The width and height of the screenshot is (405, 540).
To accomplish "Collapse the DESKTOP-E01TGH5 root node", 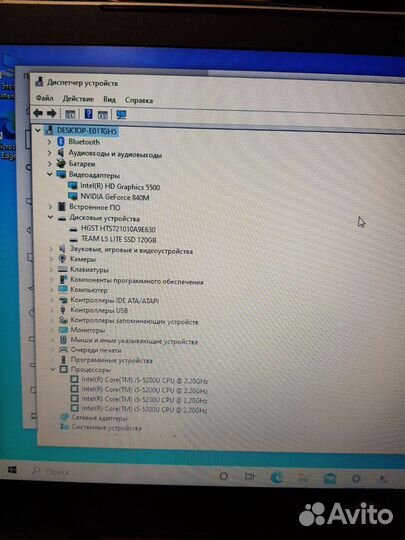I will click(x=38, y=131).
